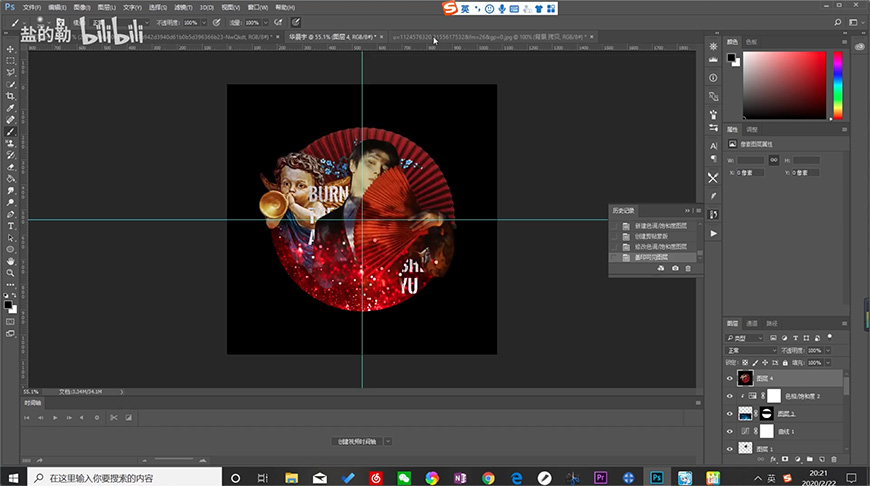Select the Pen tool
The height and width of the screenshot is (486, 870).
point(10,214)
